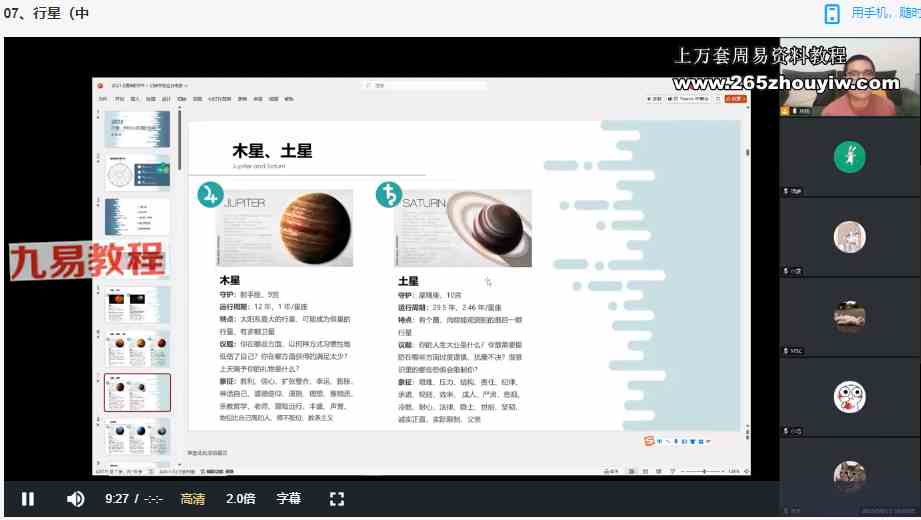Viewport: 921px width, 520px height.
Task: Select the highlighted Jupiter-Saturn slide thumbnail
Action: coord(137,392)
